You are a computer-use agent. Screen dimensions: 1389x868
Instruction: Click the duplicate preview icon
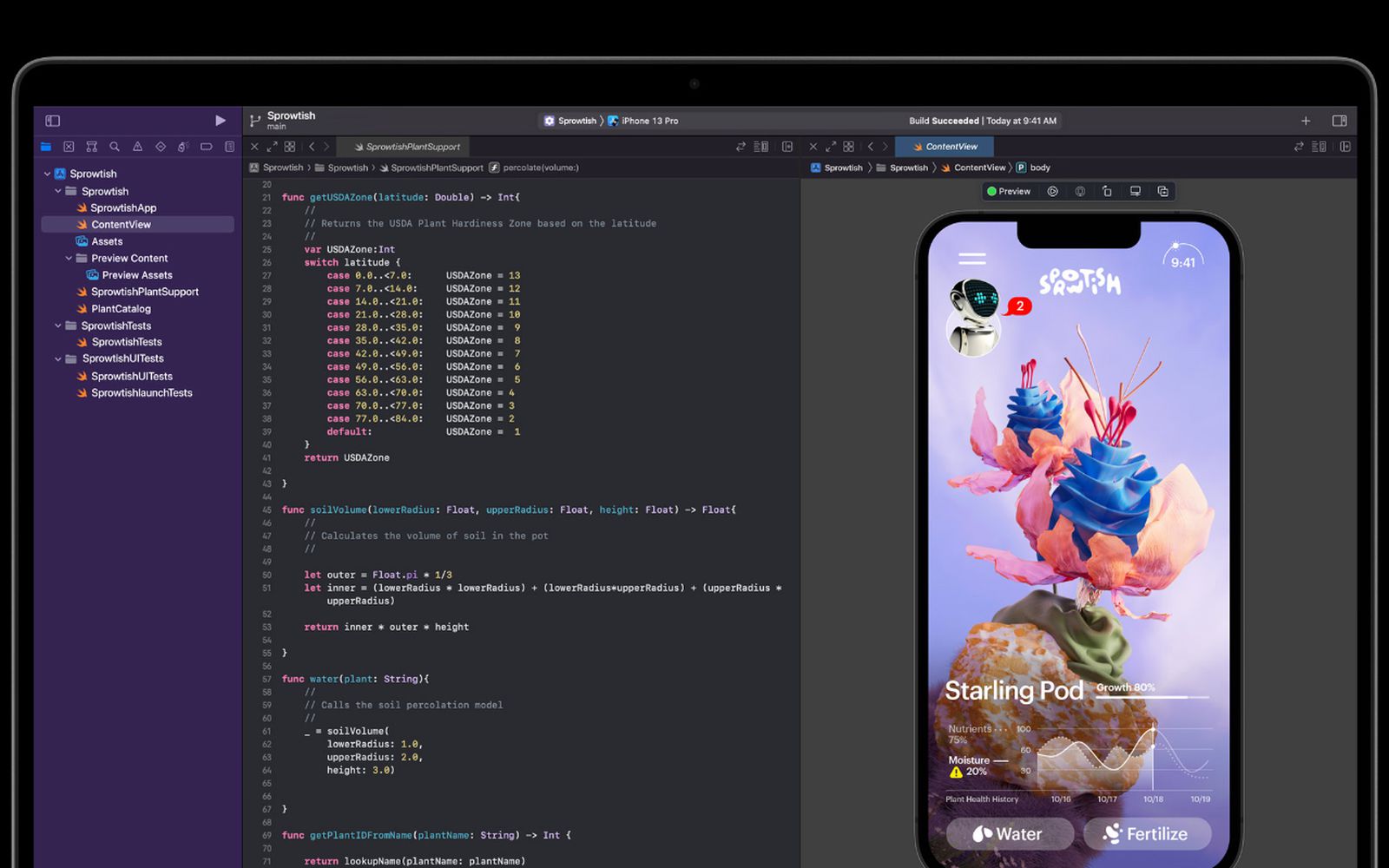pyautogui.click(x=1162, y=191)
